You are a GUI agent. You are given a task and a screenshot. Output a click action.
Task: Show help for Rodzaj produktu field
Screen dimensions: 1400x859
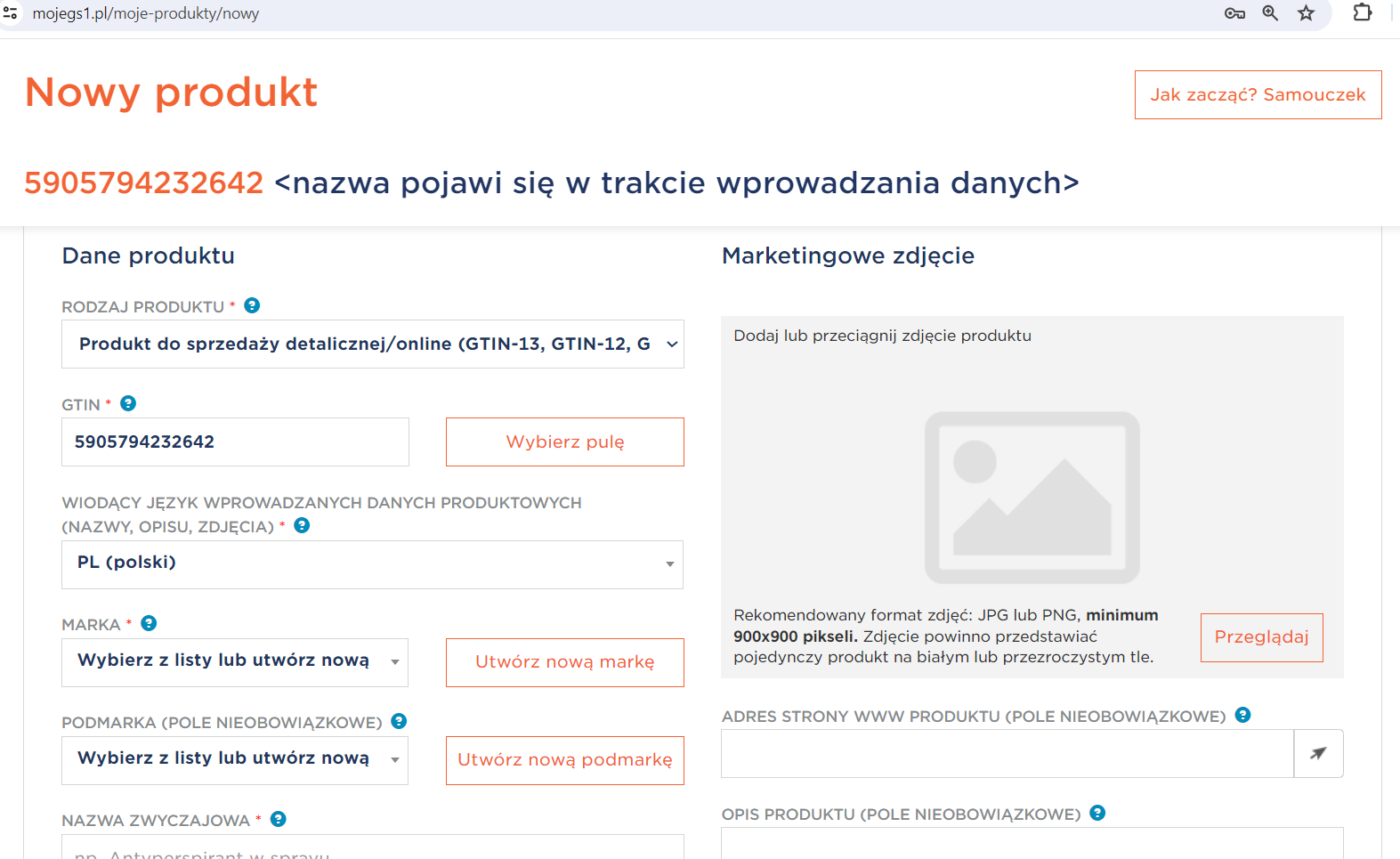(x=252, y=305)
